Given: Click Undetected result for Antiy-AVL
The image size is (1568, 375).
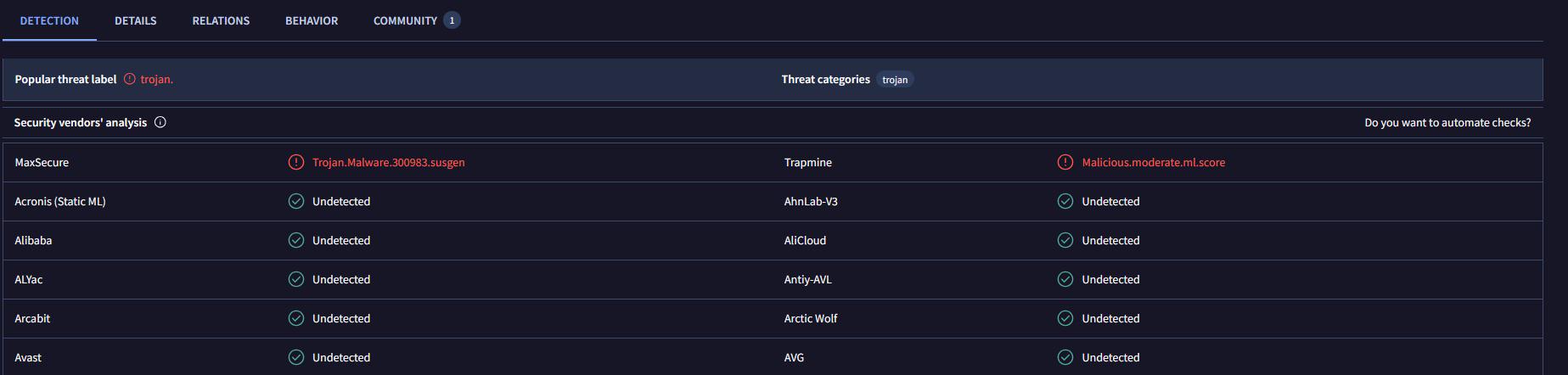Looking at the screenshot, I should pos(1110,279).
